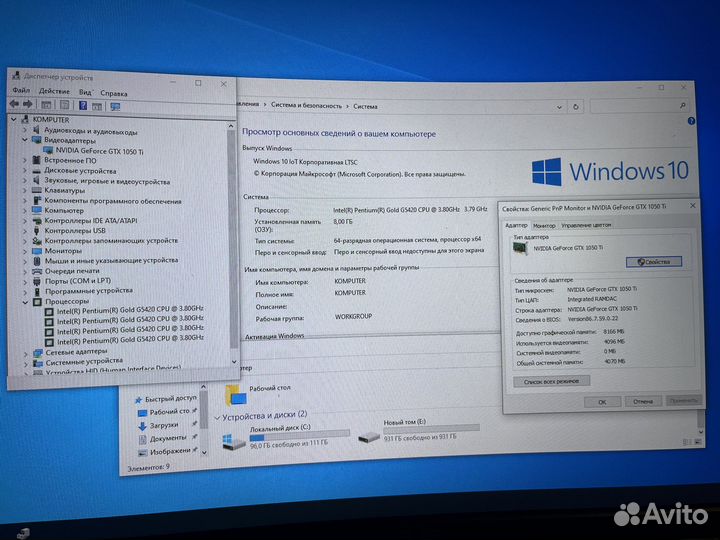Click the blue help icon in System window

[x=691, y=121]
